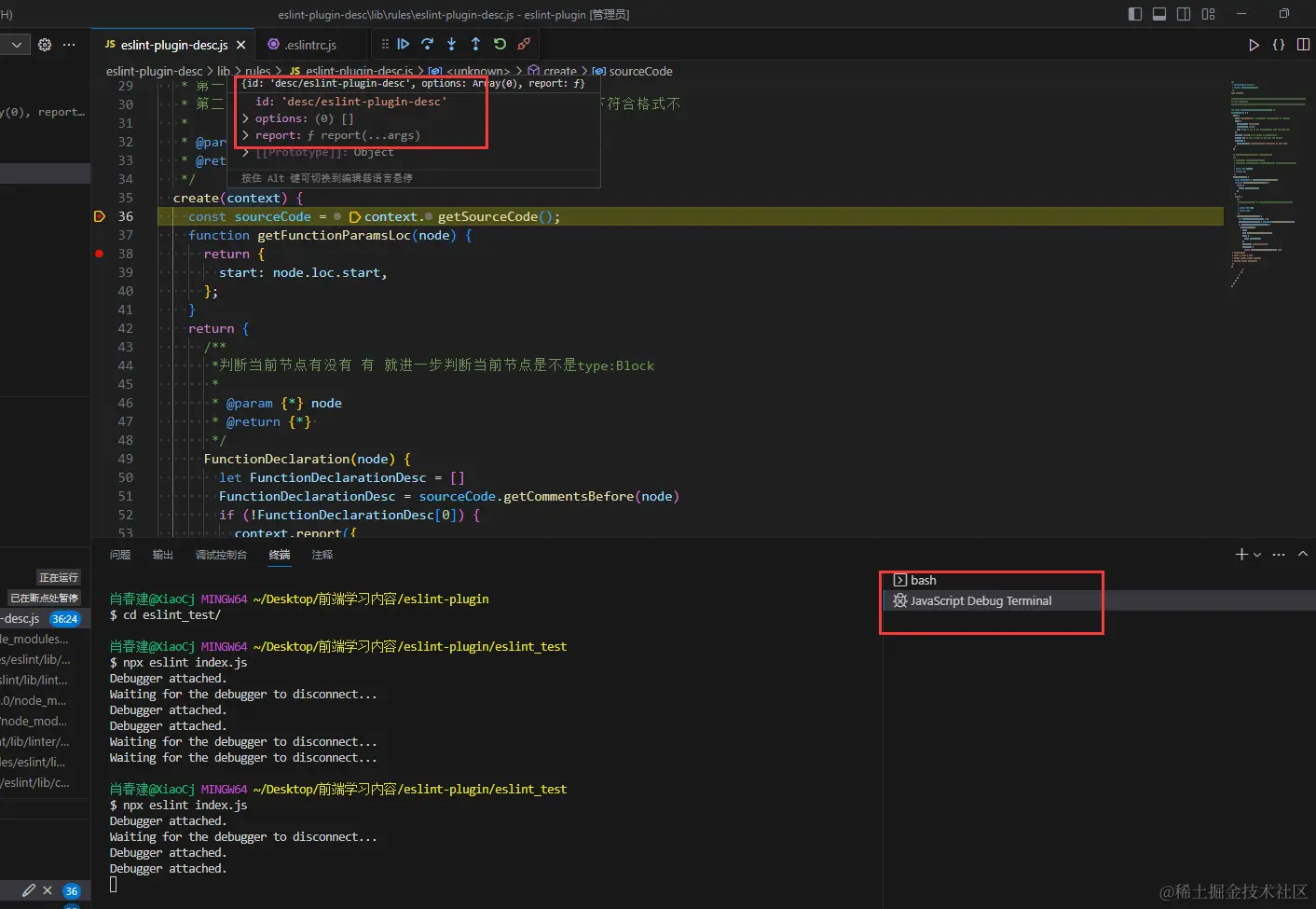Open the debug view more actions menu
Viewport: 1316px width, 909px height.
tap(69, 44)
